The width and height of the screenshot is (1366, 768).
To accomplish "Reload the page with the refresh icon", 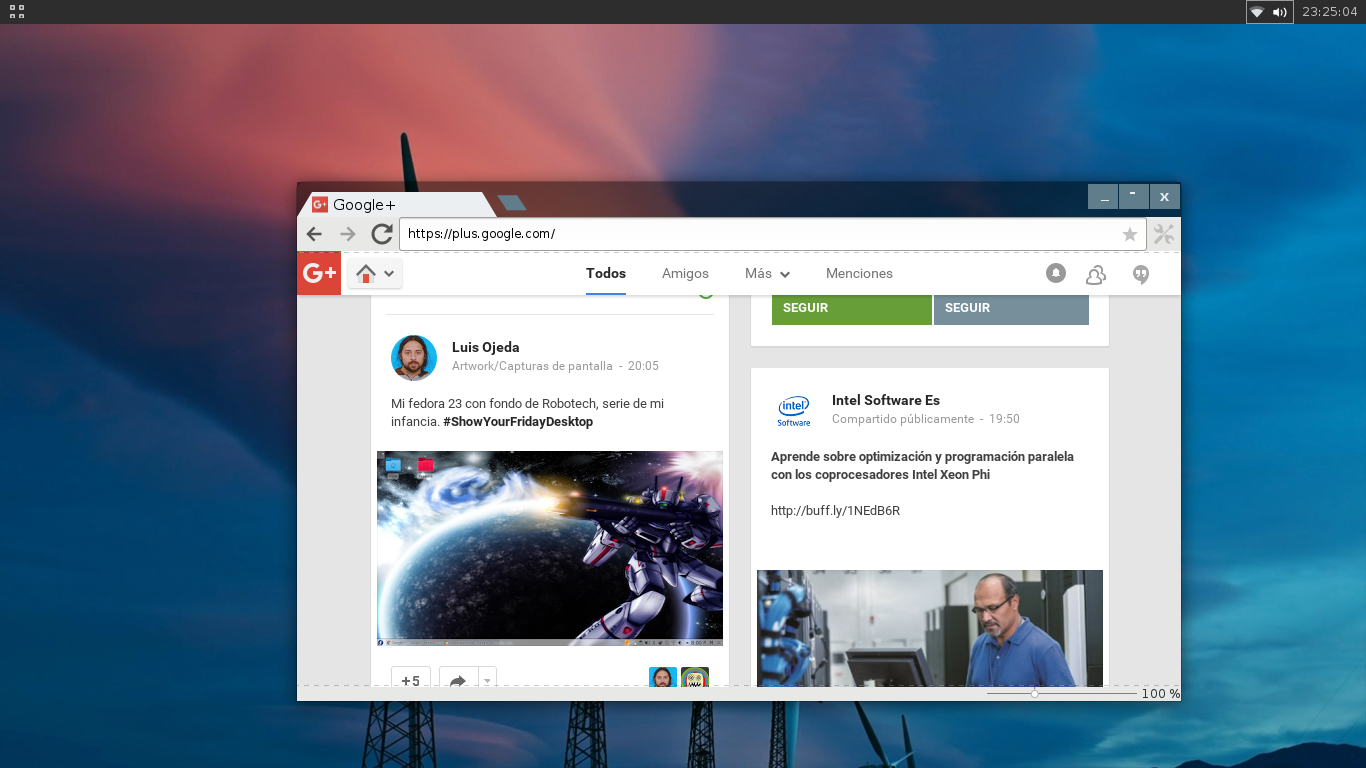I will [x=381, y=234].
